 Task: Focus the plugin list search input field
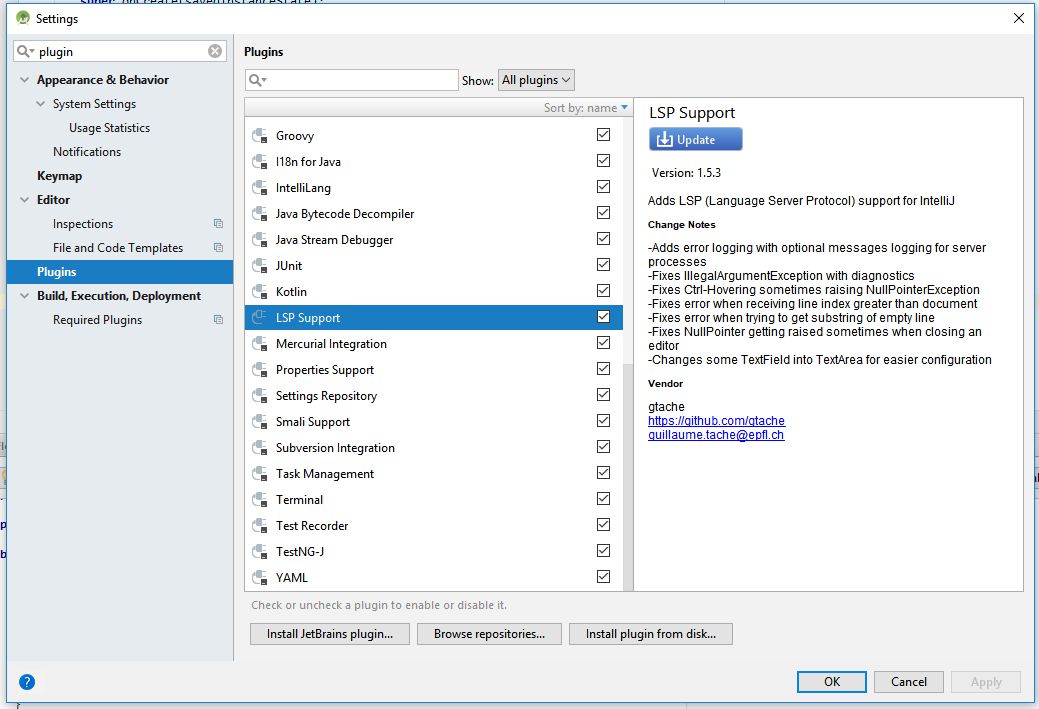[x=352, y=80]
